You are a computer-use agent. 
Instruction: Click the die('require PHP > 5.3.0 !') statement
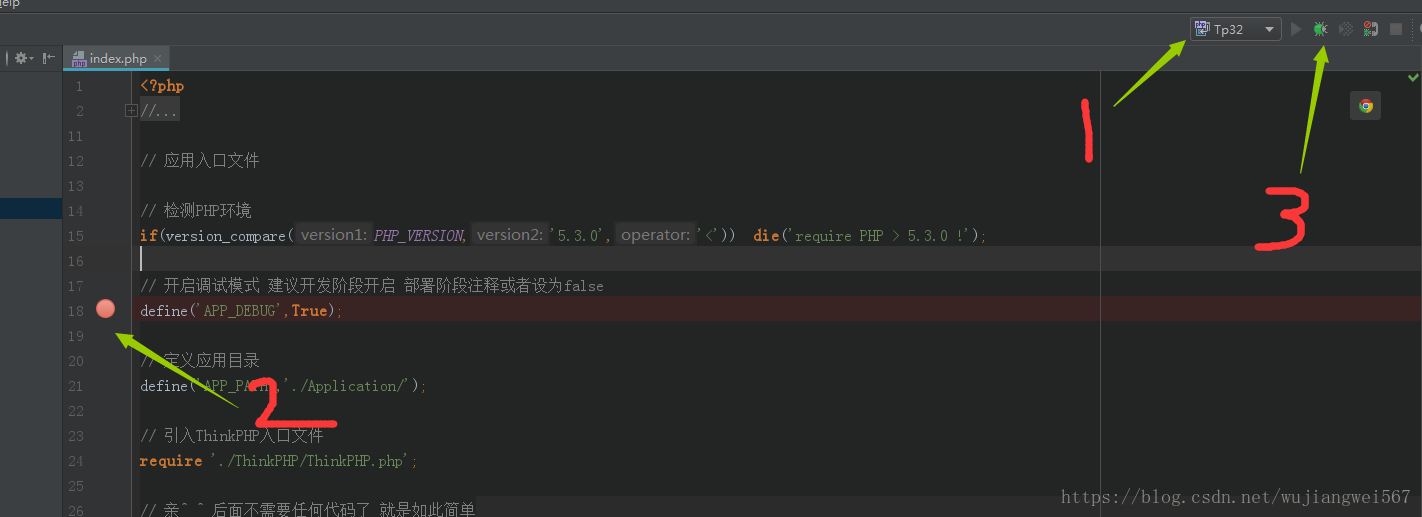pos(870,236)
